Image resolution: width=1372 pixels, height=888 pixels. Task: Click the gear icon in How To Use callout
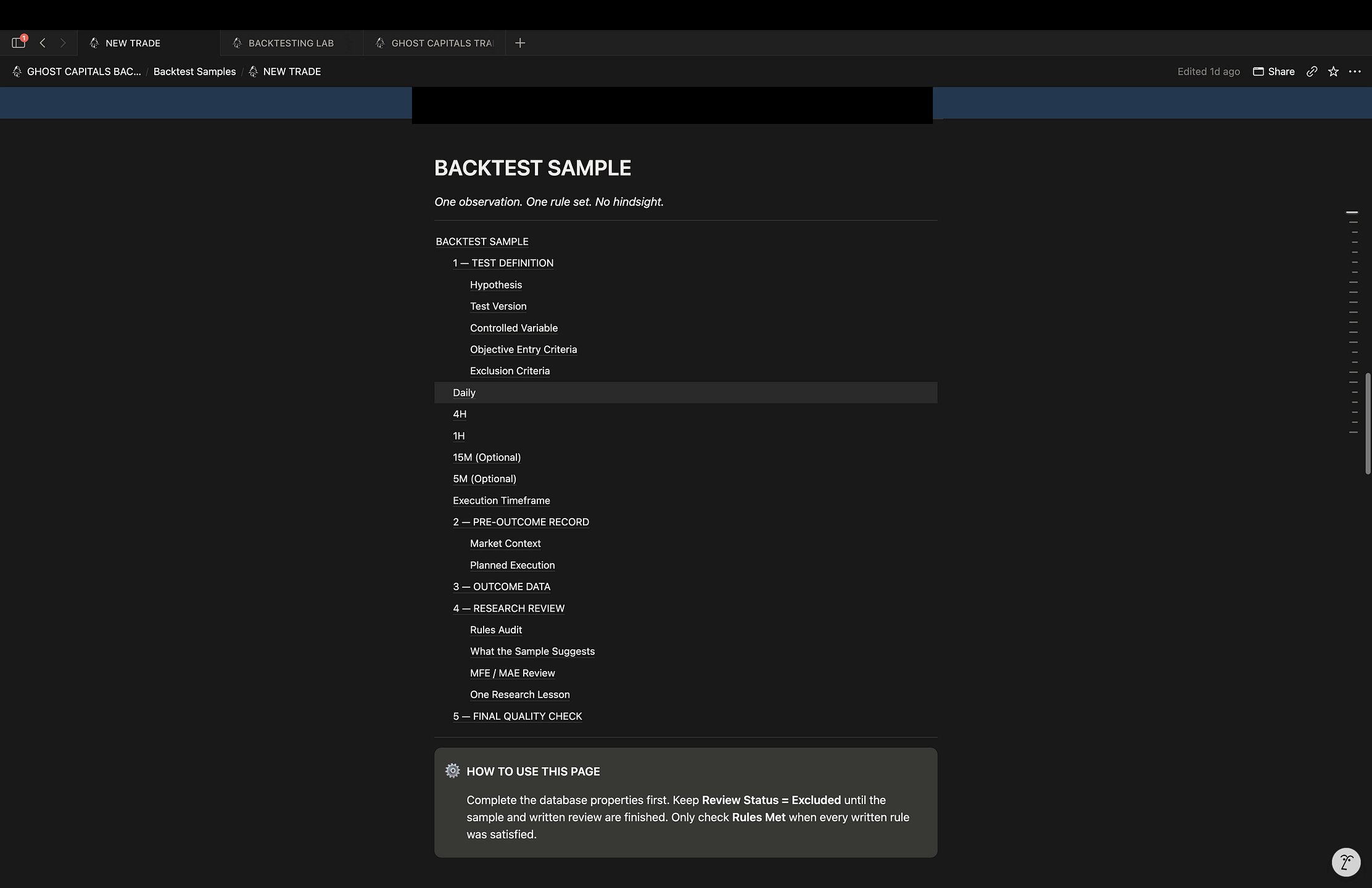pos(453,771)
